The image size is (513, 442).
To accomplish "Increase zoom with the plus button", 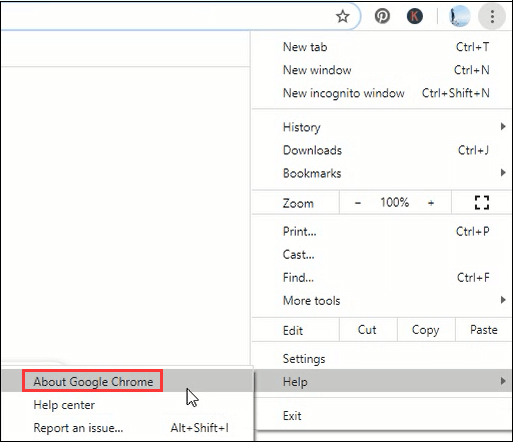I will point(431,203).
